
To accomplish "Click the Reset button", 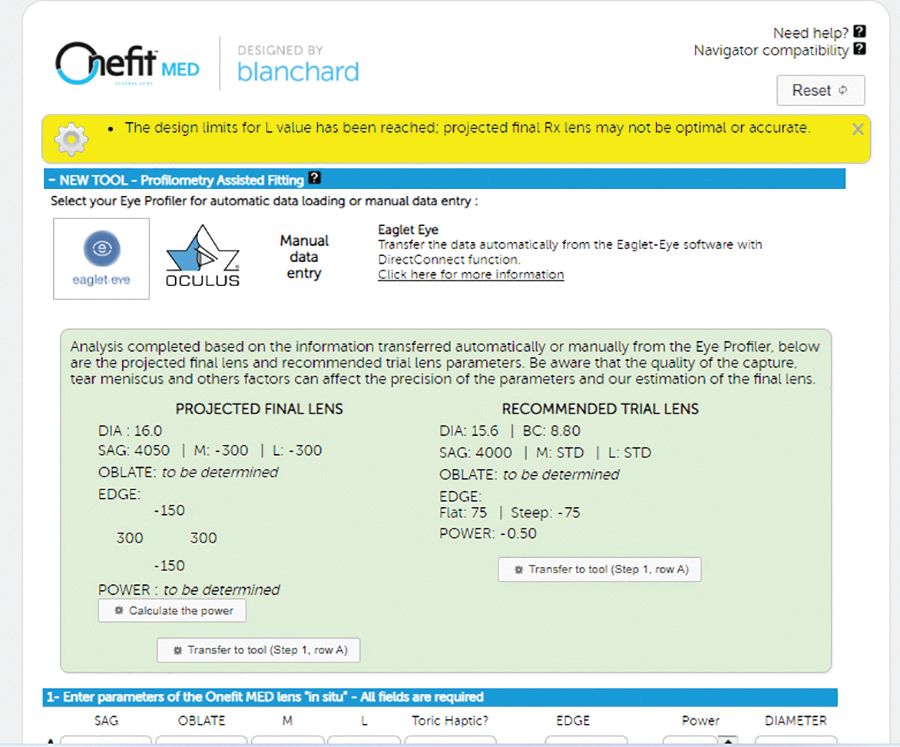I will tap(820, 90).
